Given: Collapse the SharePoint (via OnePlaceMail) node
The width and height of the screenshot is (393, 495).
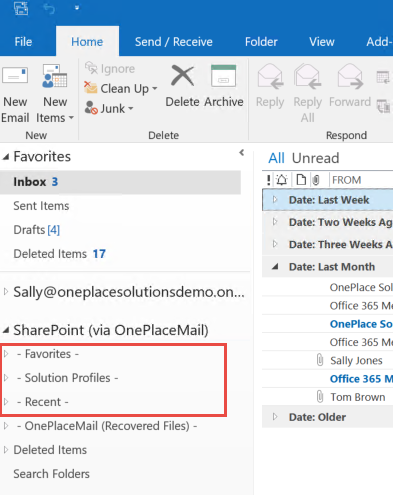Looking at the screenshot, I should [6, 330].
